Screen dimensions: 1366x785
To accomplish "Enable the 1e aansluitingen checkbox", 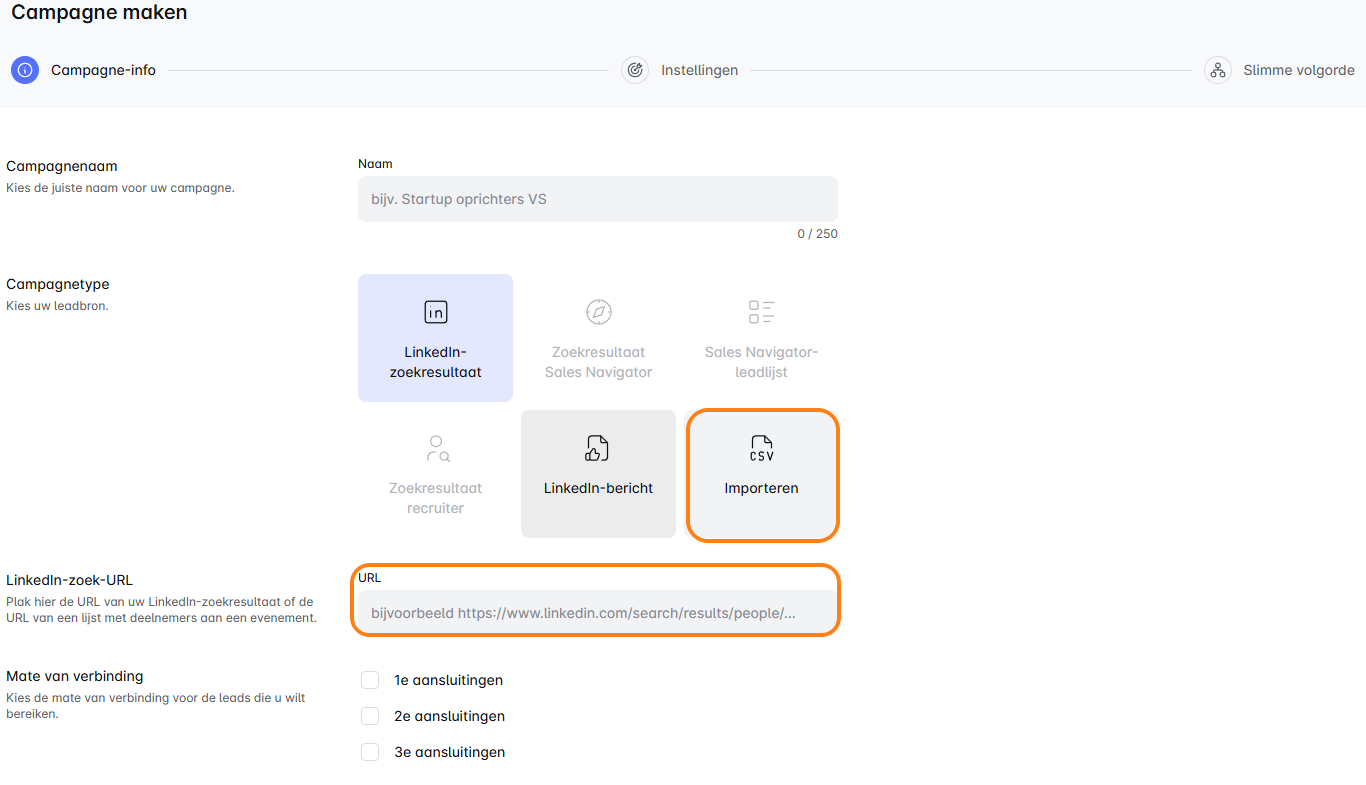I will point(370,680).
